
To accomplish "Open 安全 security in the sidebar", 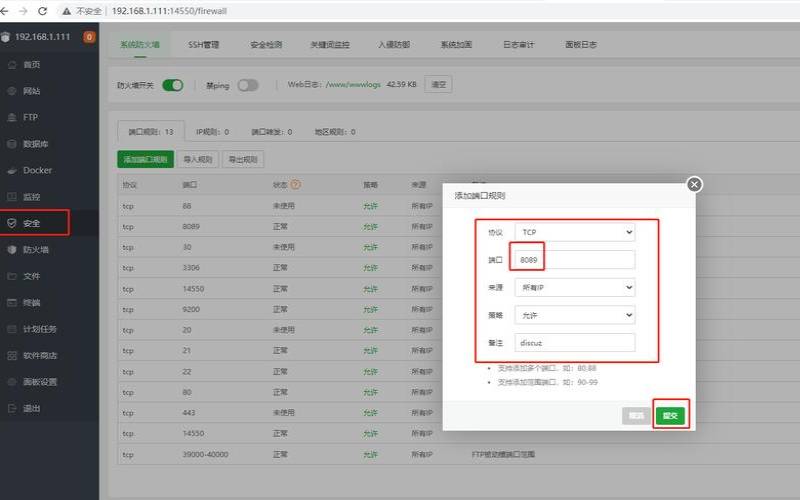I will tap(31, 223).
